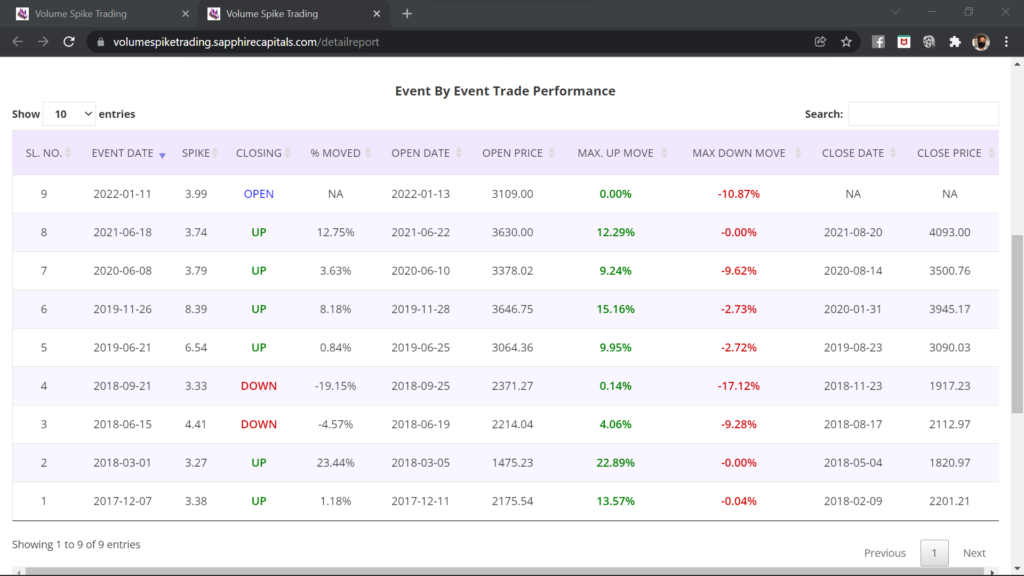
Task: Bookmark this page with the star icon
Action: pos(846,42)
